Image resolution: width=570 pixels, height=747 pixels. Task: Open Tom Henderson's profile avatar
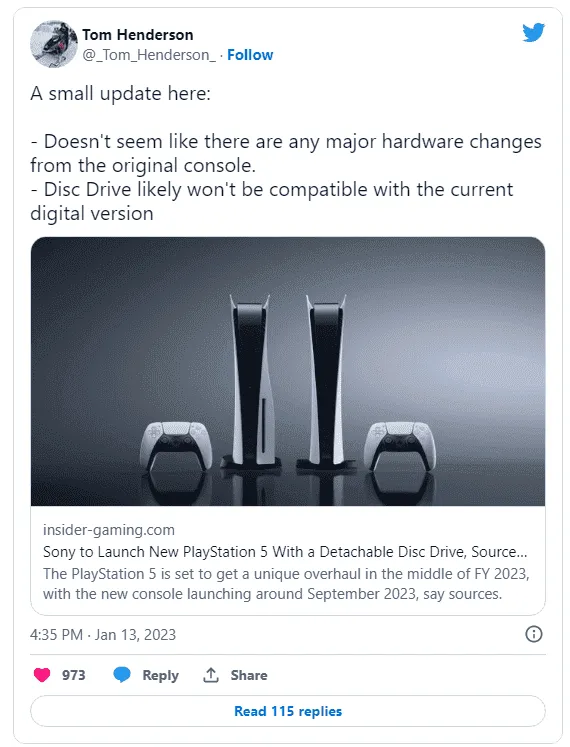[54, 44]
